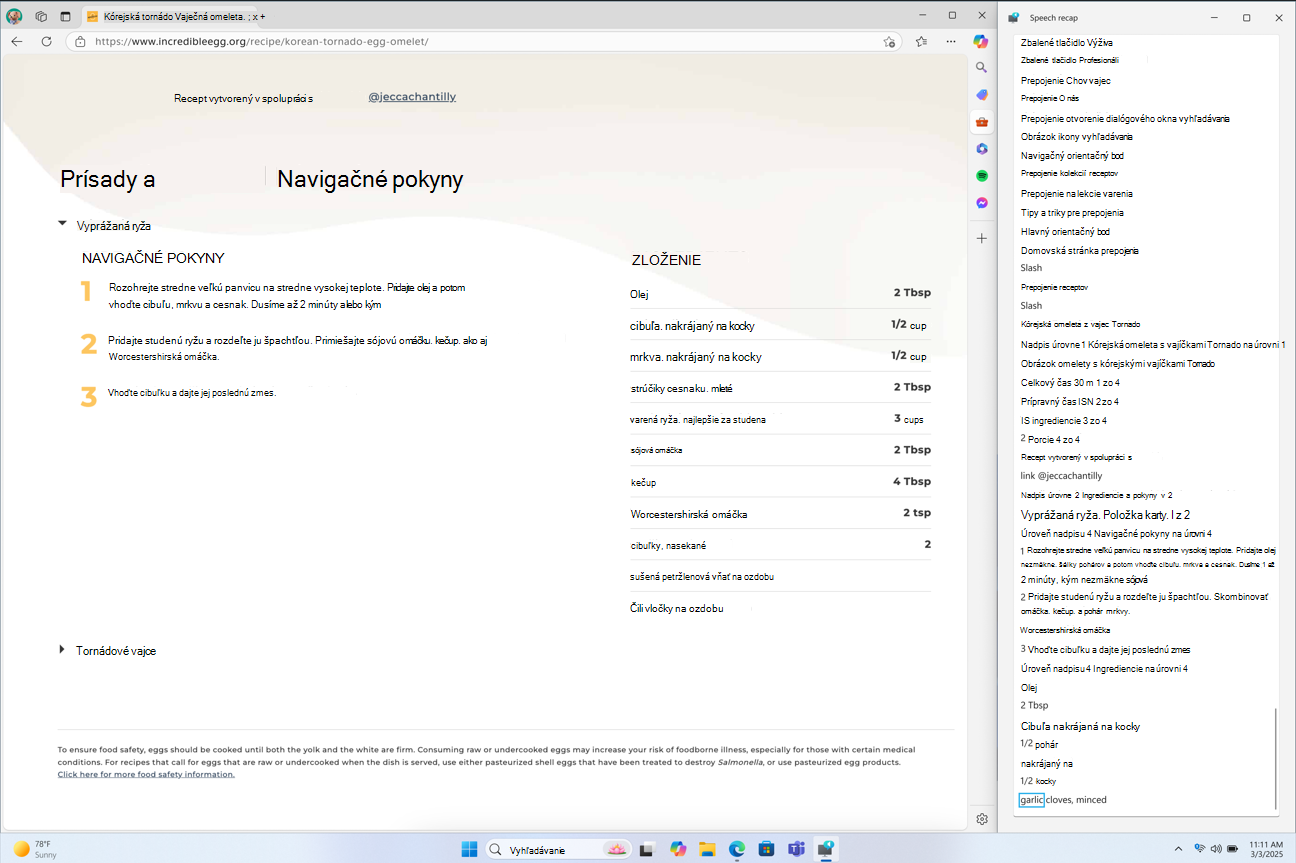Click the Speech recap scrollbar thumb
The height and width of the screenshot is (863, 1296).
tap(1275, 760)
